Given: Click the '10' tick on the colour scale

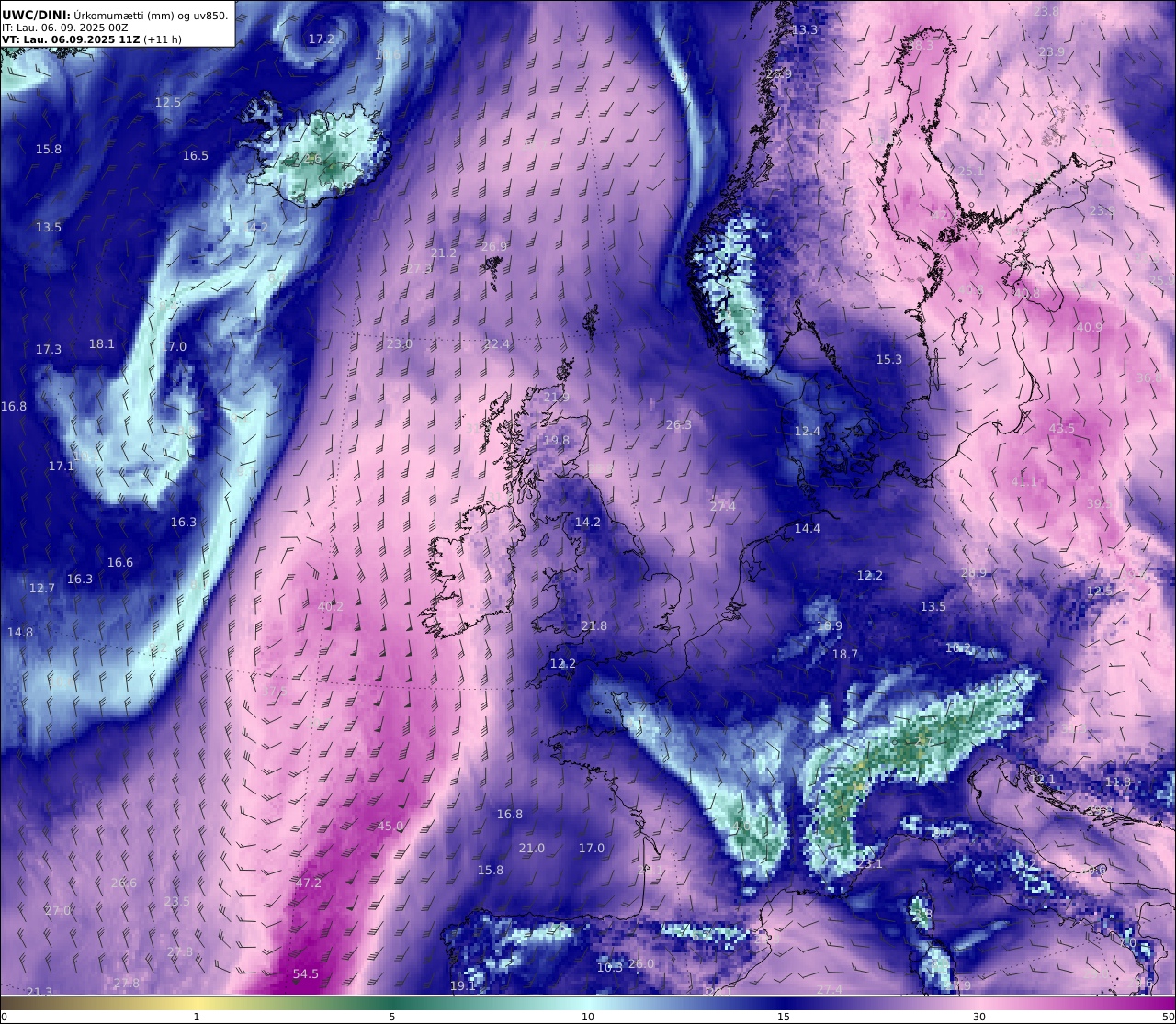Looking at the screenshot, I should pyautogui.click(x=588, y=1017).
